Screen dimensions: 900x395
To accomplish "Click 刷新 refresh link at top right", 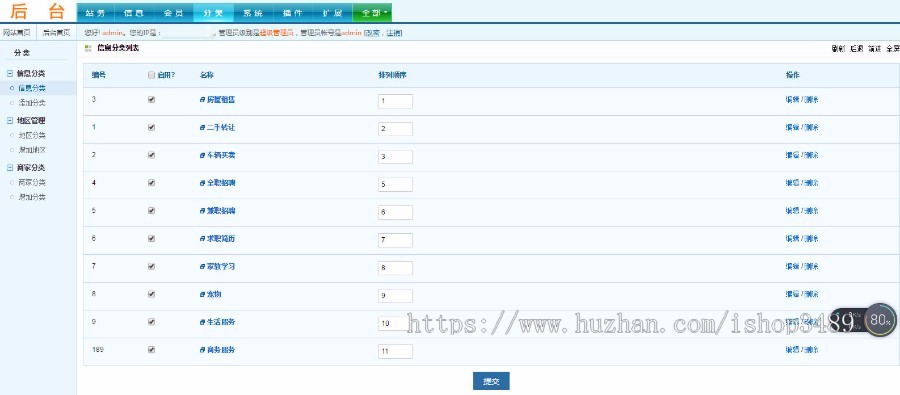I will tap(838, 49).
